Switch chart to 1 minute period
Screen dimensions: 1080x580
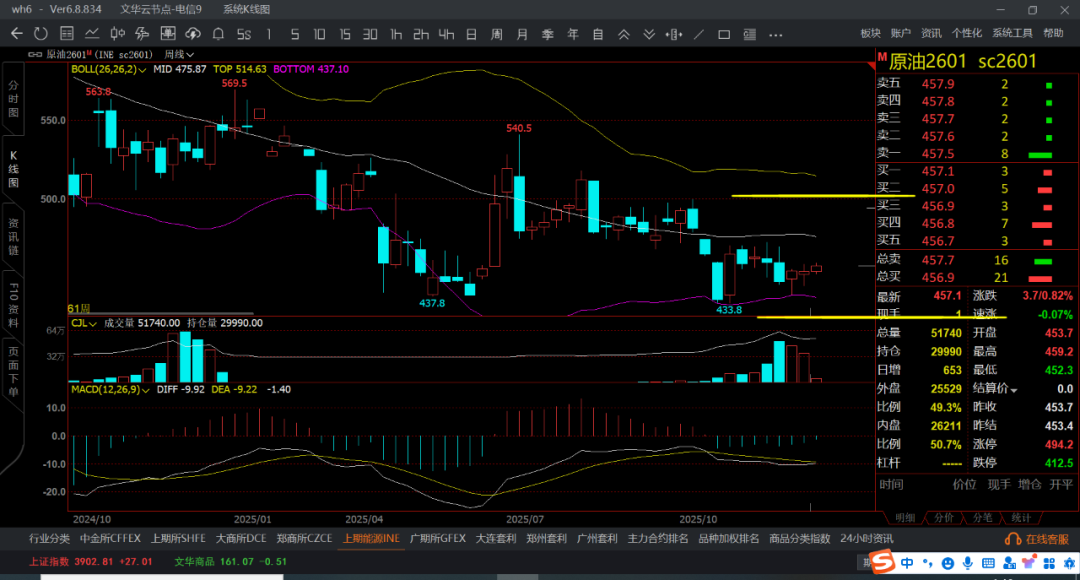tap(269, 34)
